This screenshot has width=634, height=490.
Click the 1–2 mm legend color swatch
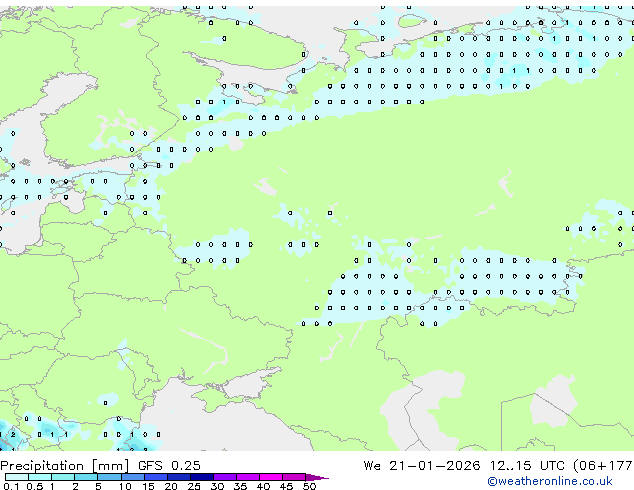(x=63, y=477)
